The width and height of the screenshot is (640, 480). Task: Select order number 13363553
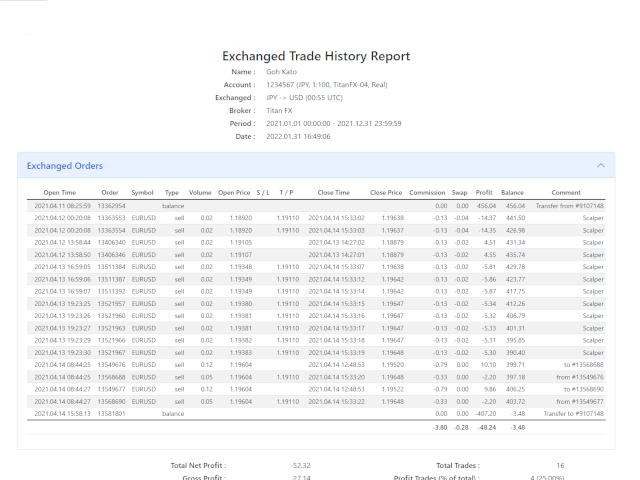(111, 218)
